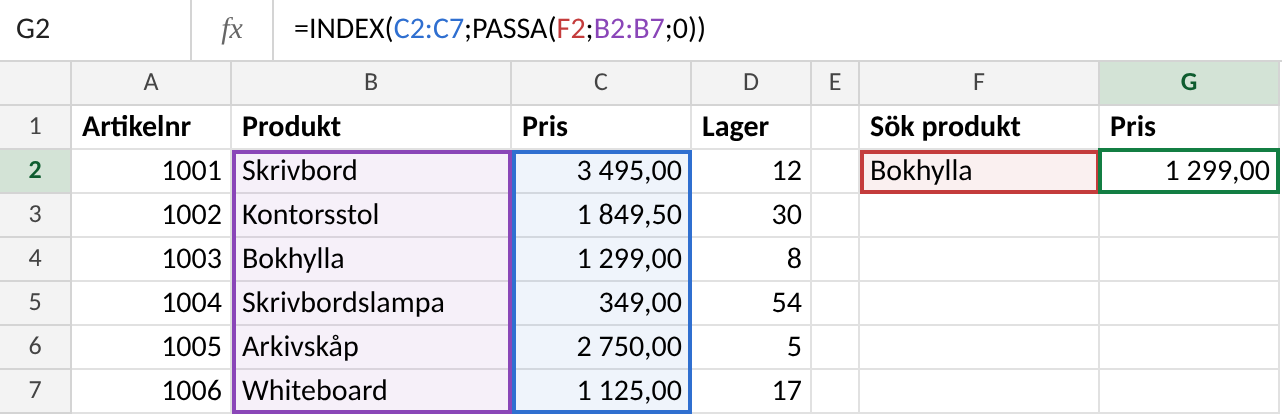1282x414 pixels.
Task: Click the Produkt header cell
Action: pyautogui.click(x=371, y=126)
